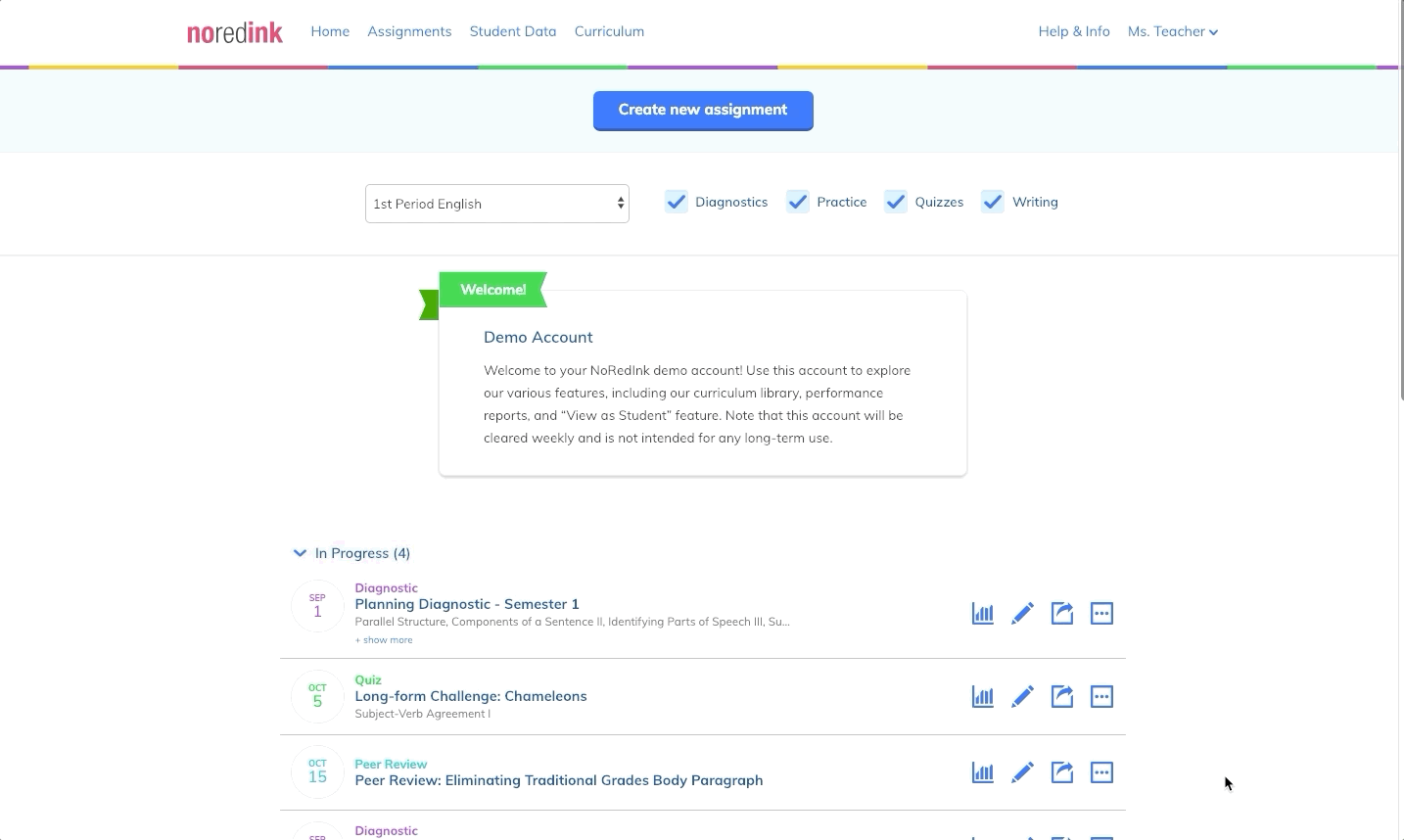Click the green Quiz label
1404x840 pixels.
[368, 680]
